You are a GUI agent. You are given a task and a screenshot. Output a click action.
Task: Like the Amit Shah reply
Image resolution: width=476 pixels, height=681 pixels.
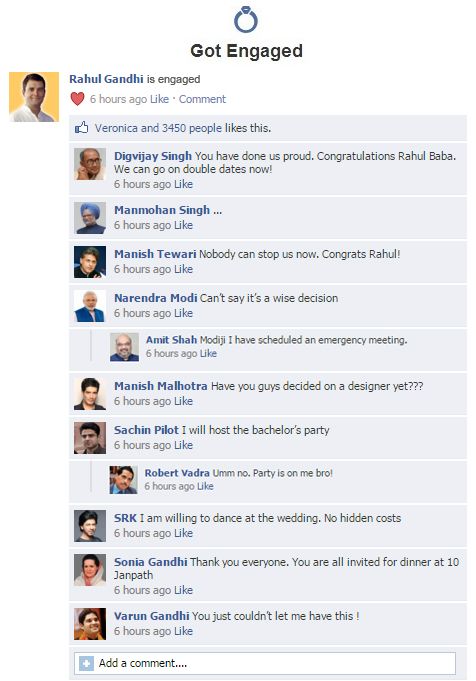click(x=208, y=354)
